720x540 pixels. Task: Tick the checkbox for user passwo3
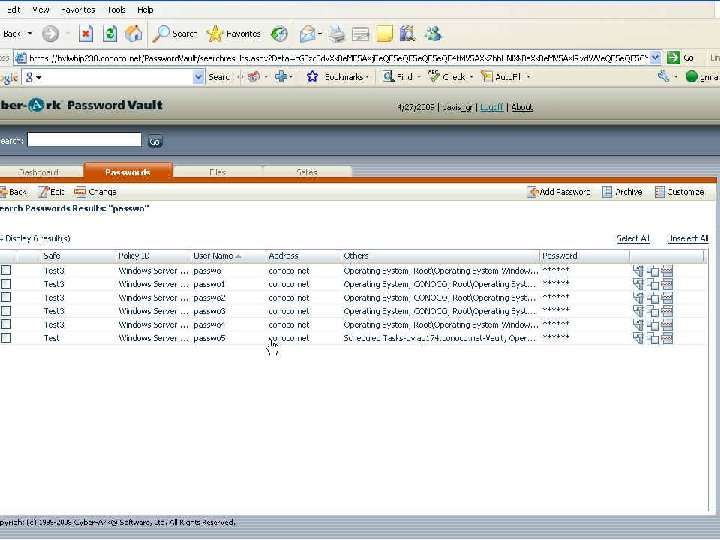6,311
